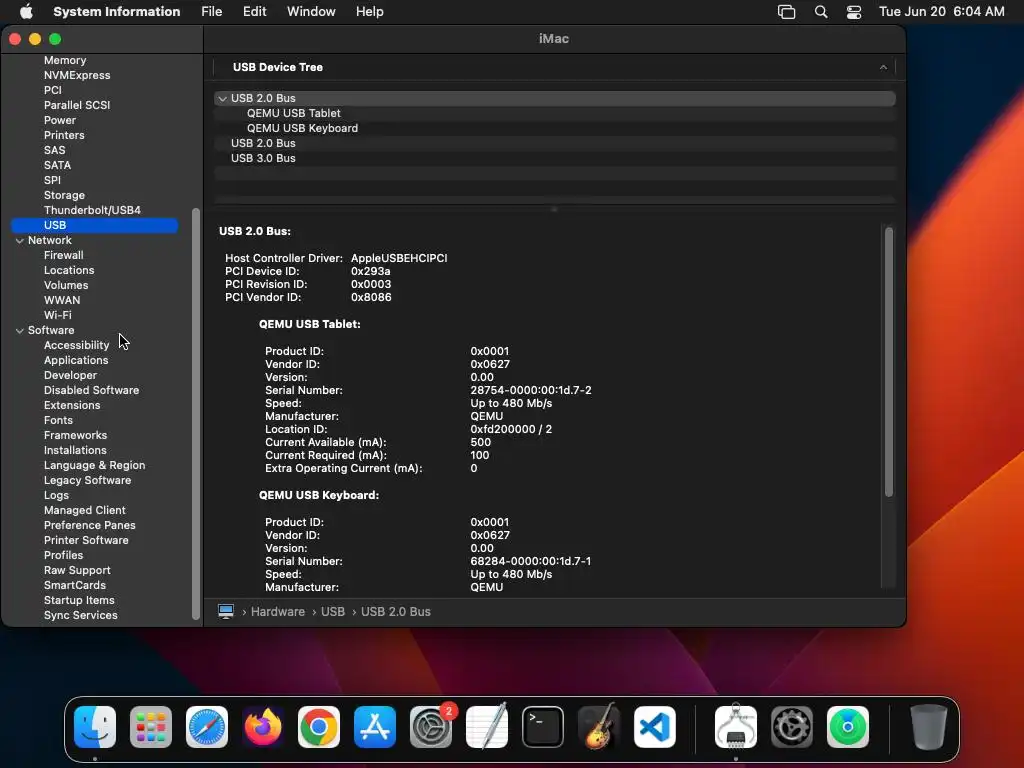Open Finder from the Dock
Viewport: 1024px width, 768px height.
pos(95,727)
